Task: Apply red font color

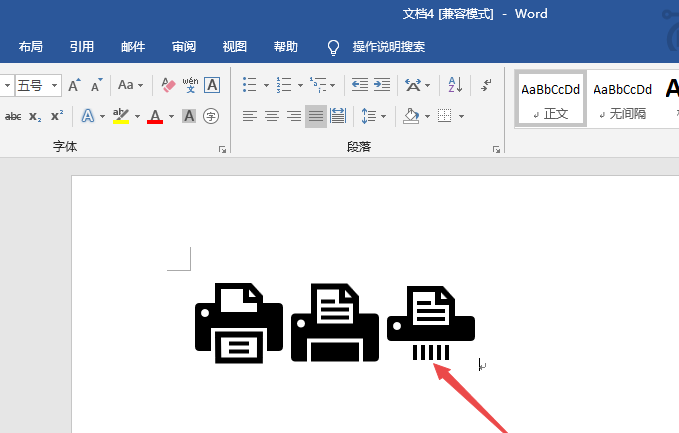Action: point(155,116)
